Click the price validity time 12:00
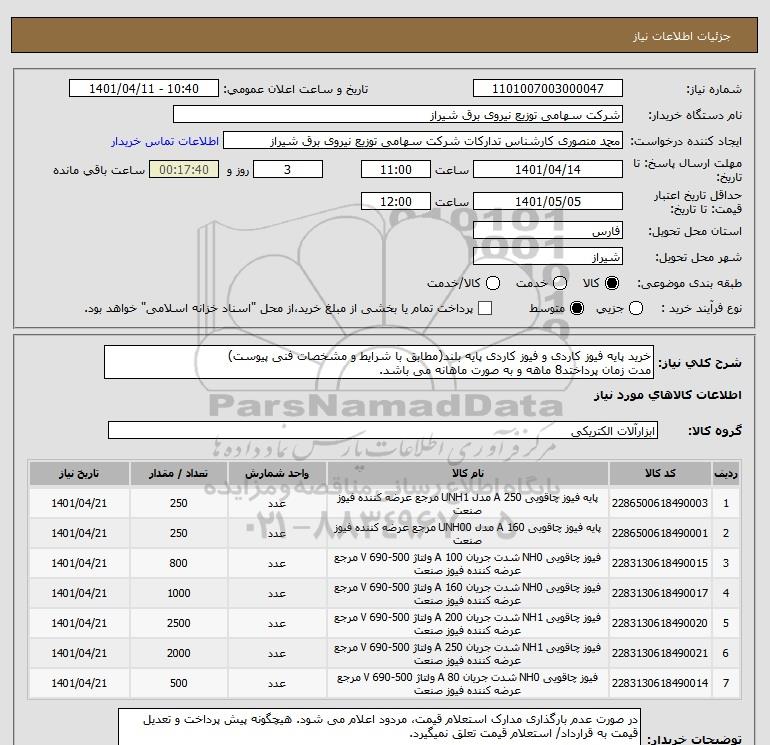770x745 pixels. coord(396,201)
